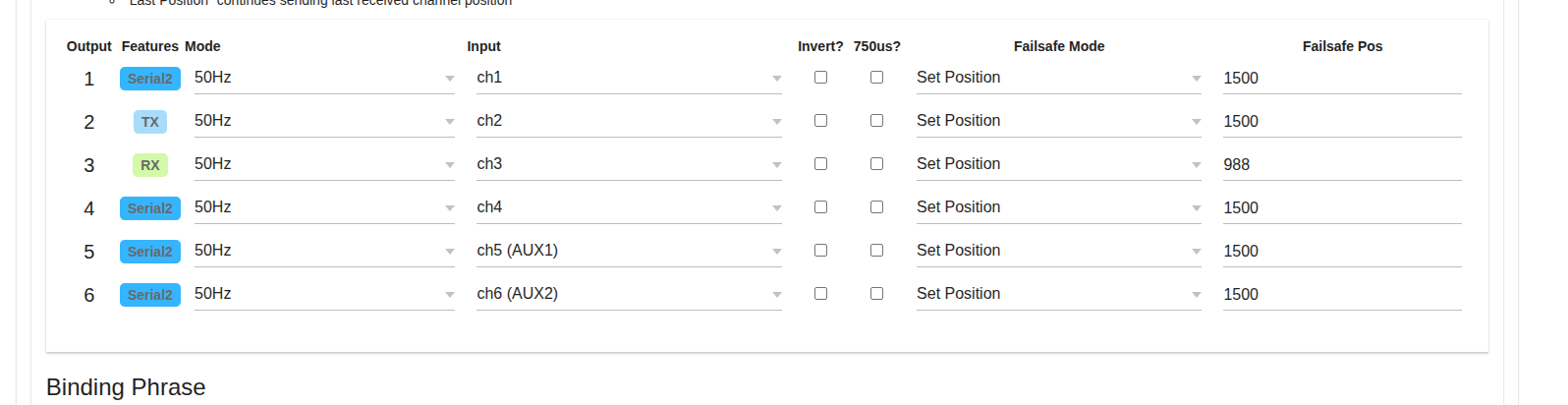Expand Failsafe Mode dropdown for output 6
Viewport: 1568px width, 405px height.
(x=1058, y=294)
